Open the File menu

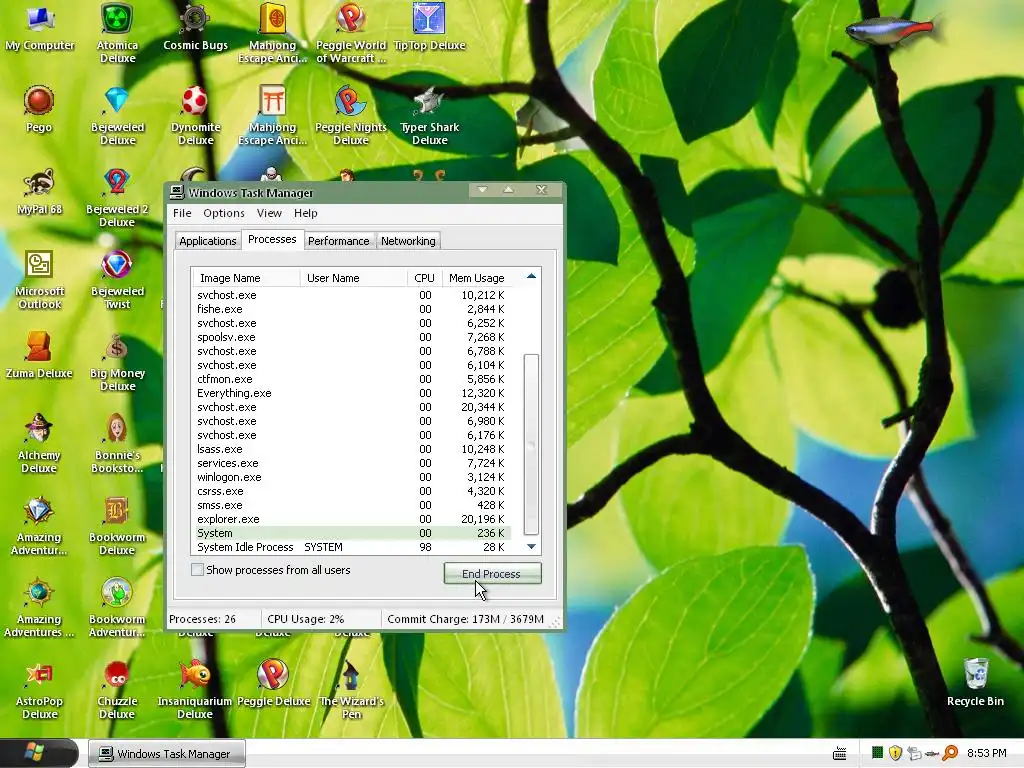click(182, 213)
